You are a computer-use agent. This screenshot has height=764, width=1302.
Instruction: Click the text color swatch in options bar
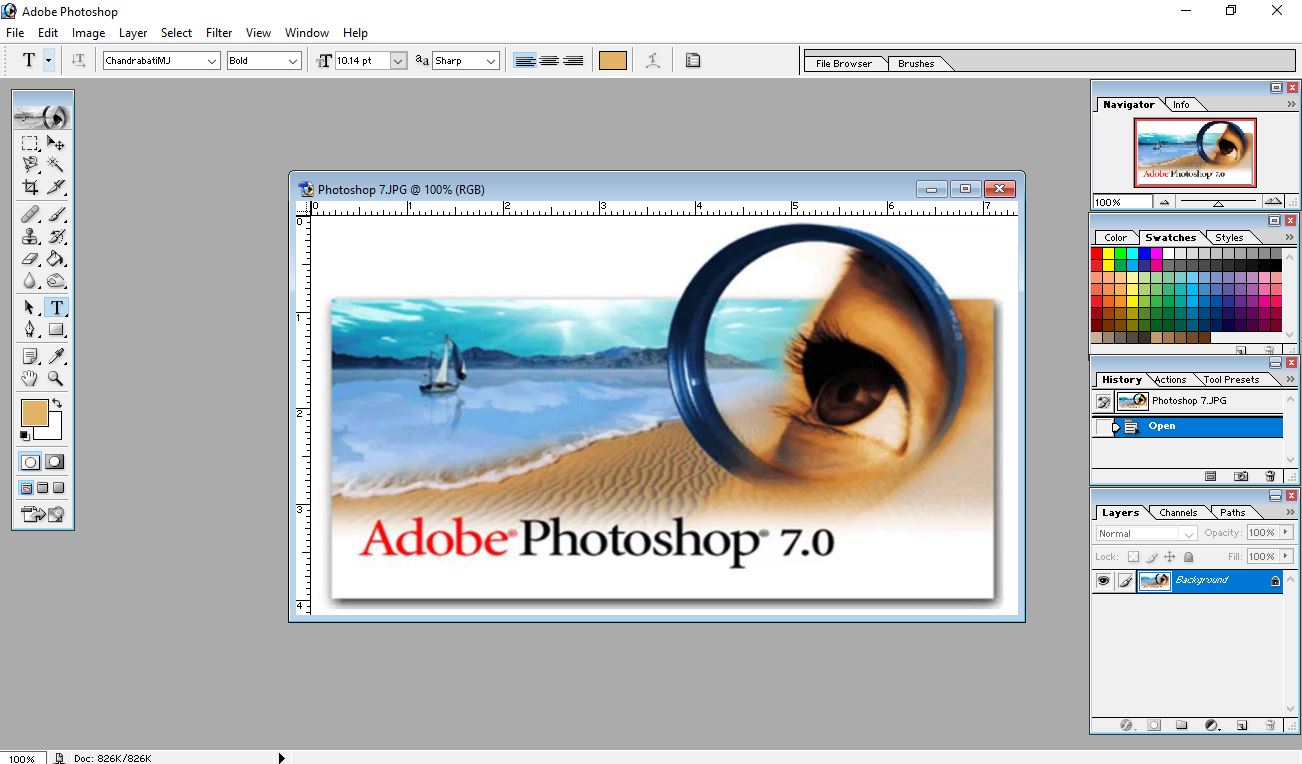click(613, 61)
